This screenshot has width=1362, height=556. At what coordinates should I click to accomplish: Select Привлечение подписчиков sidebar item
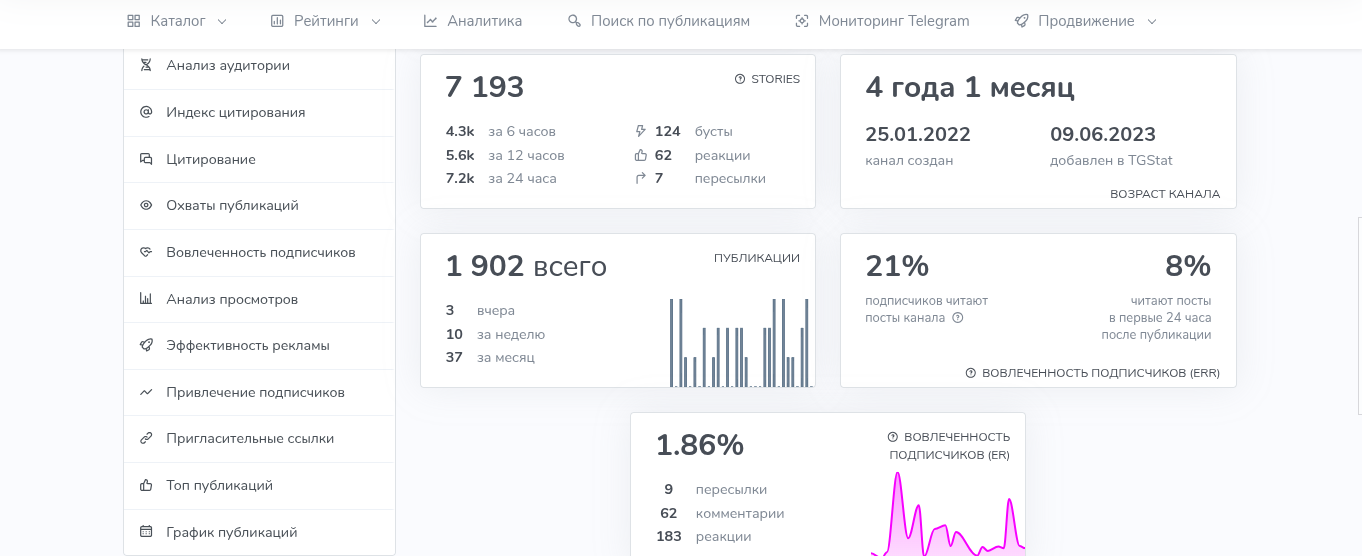point(259,392)
